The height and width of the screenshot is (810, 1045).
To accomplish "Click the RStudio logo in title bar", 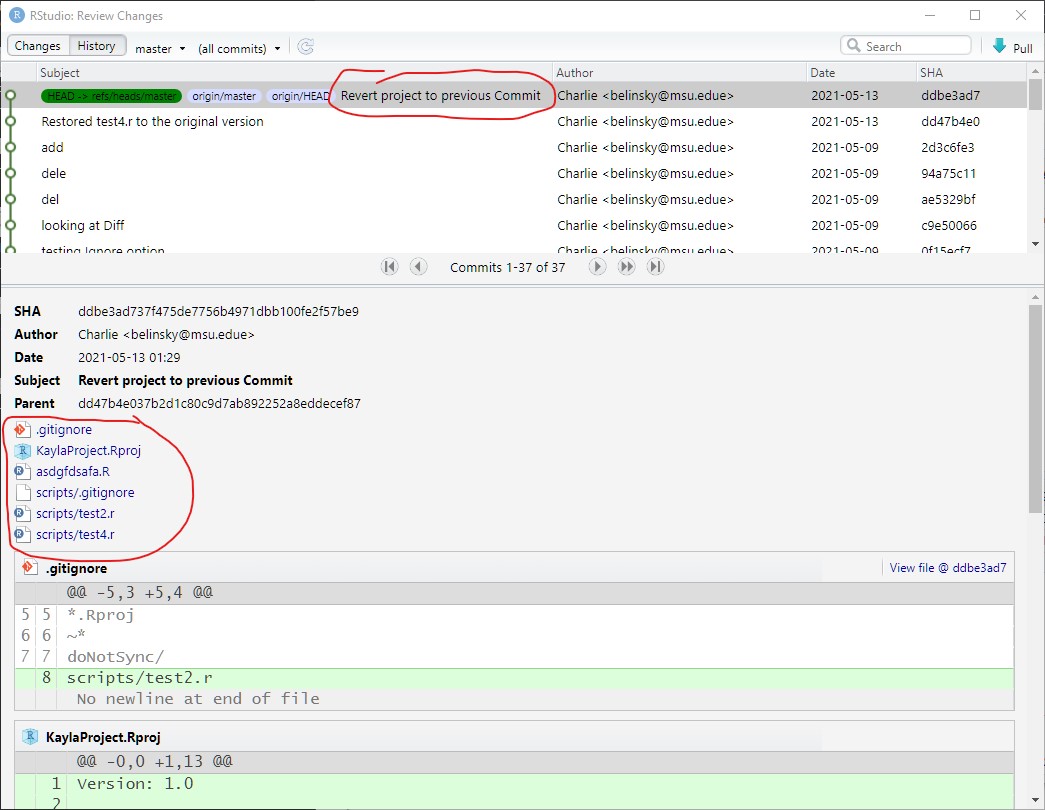I will click(x=16, y=15).
